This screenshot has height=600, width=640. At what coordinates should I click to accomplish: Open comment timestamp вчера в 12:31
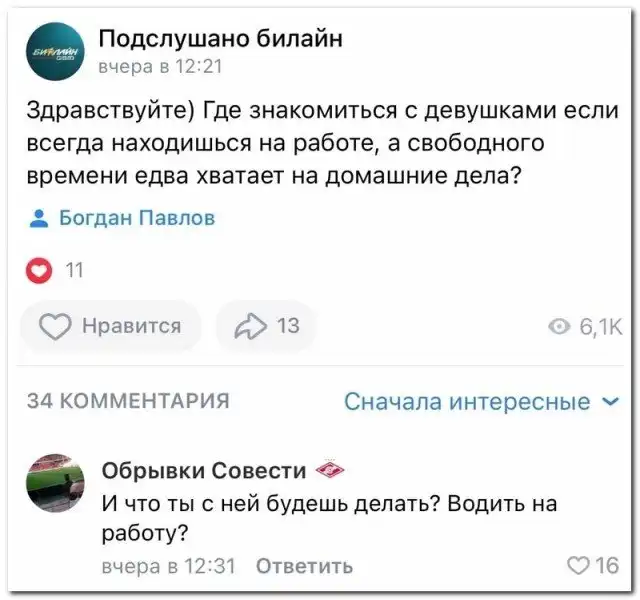[x=169, y=566]
